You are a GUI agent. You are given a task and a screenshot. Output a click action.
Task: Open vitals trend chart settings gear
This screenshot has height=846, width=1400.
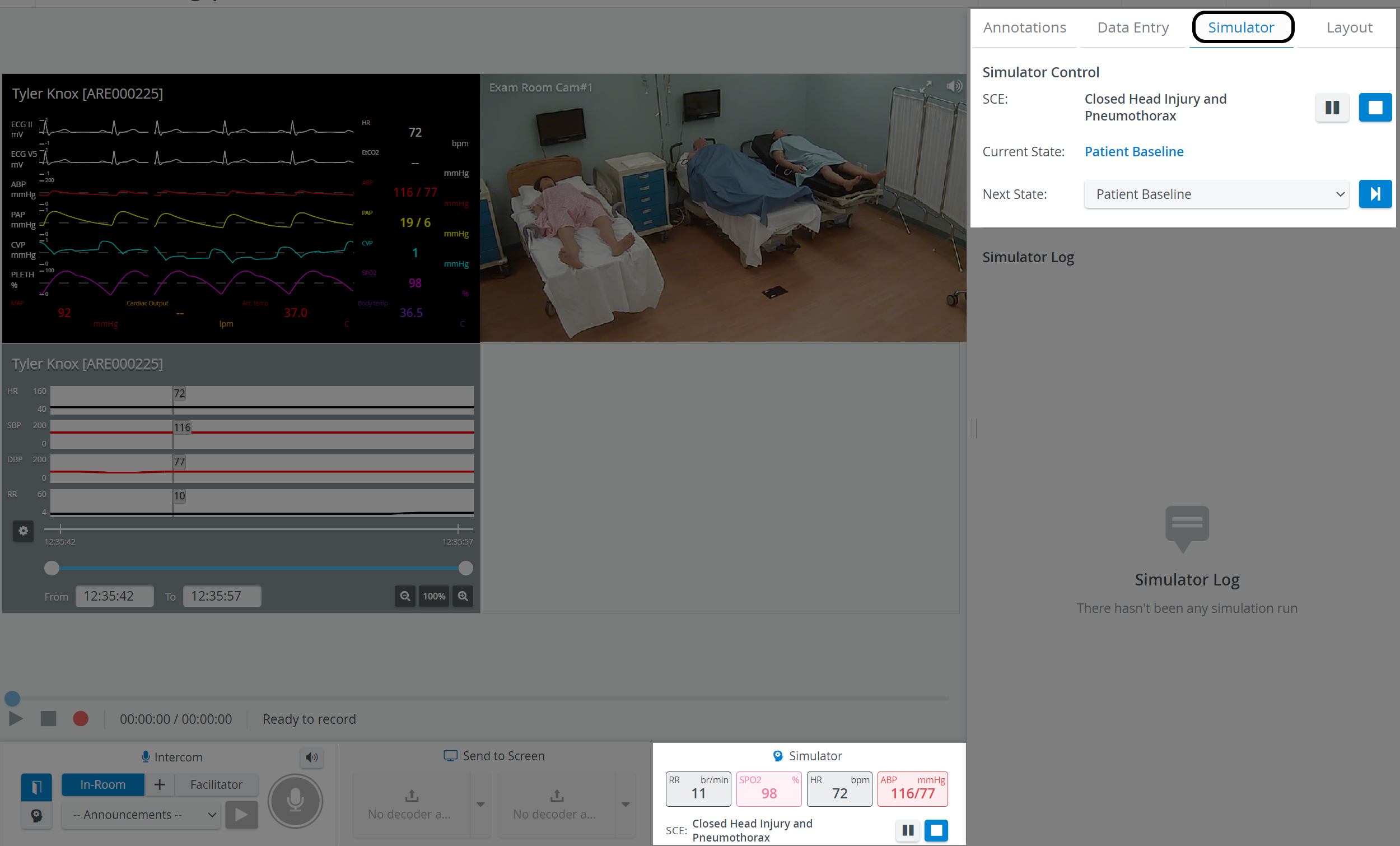[24, 531]
